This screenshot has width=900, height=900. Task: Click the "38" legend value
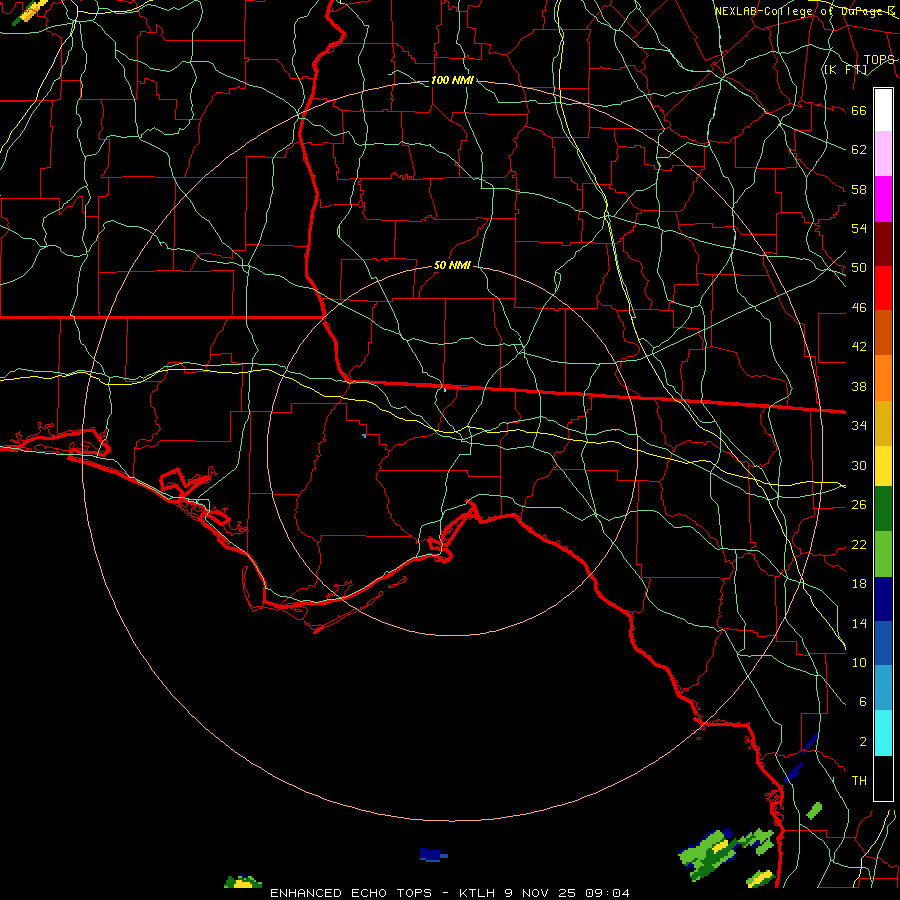(859, 387)
